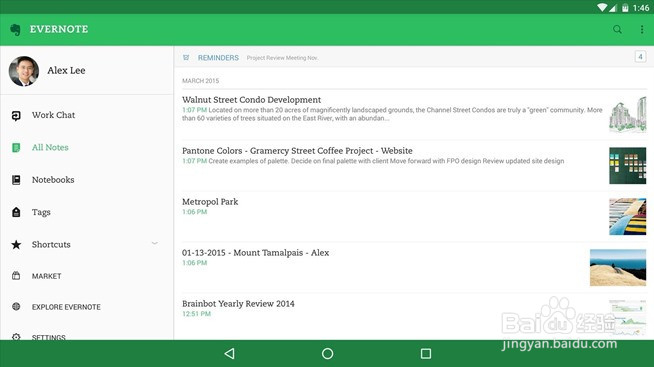
Task: Open the REMINDERS header link
Action: (218, 58)
